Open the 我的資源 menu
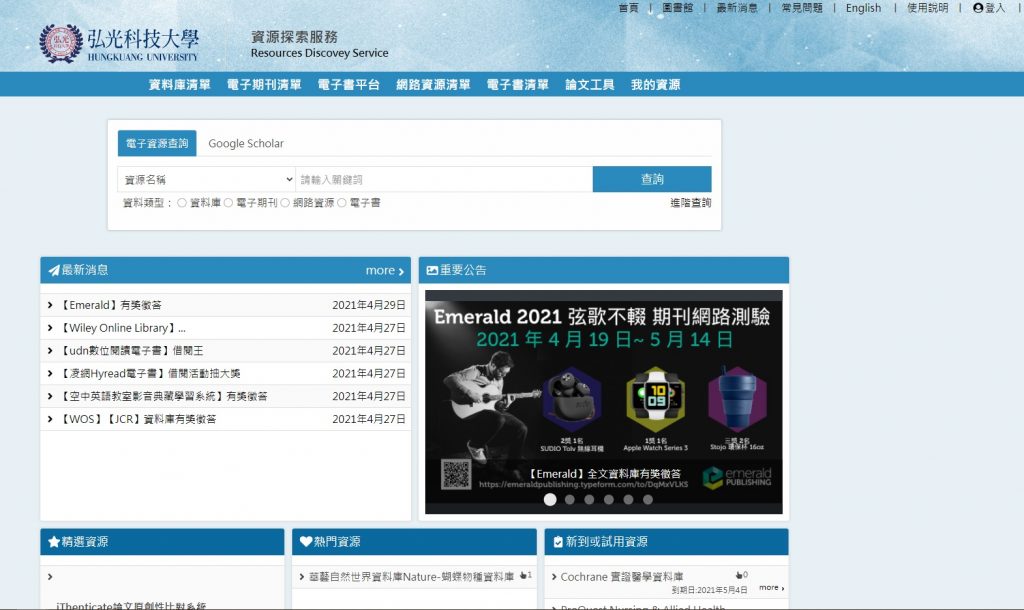Screen dimensions: 1024x610 pyautogui.click(x=656, y=85)
